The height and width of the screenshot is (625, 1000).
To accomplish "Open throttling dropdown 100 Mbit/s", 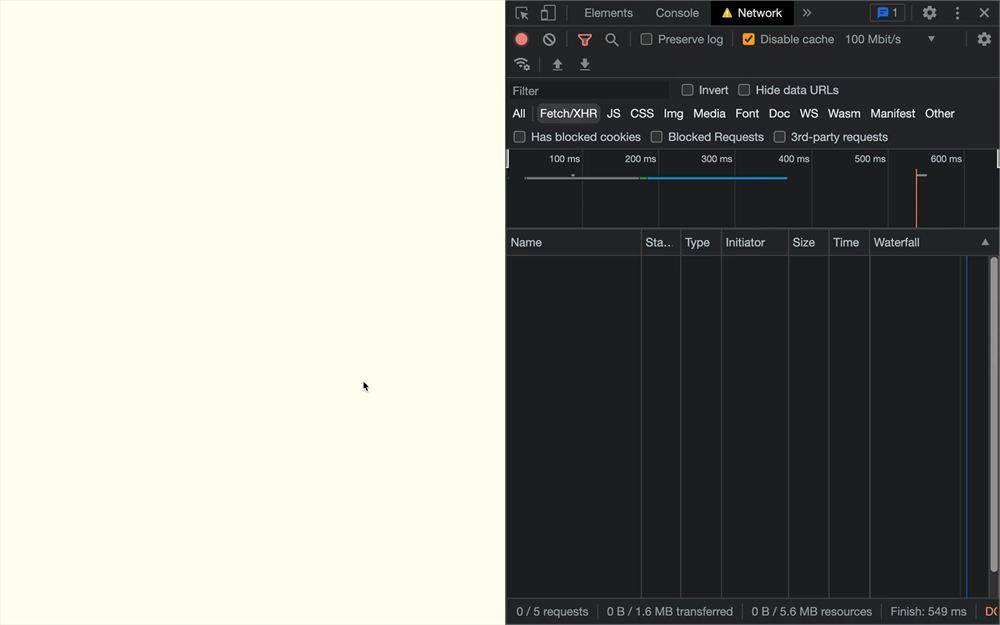I will tap(890, 39).
